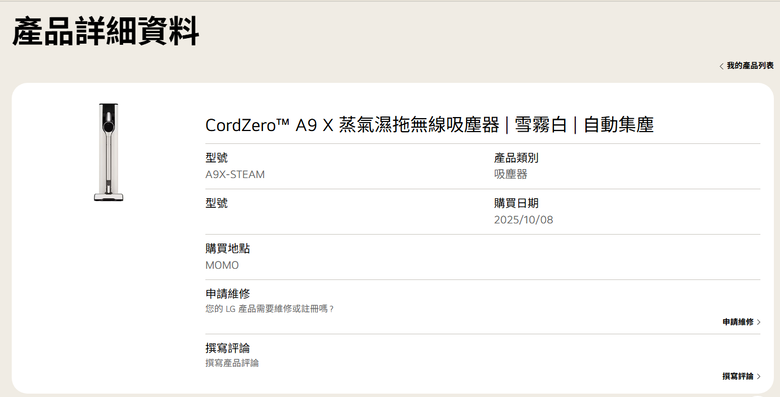Click the chevron arrow next to 撰寫評論 link
The width and height of the screenshot is (780, 397).
point(759,376)
